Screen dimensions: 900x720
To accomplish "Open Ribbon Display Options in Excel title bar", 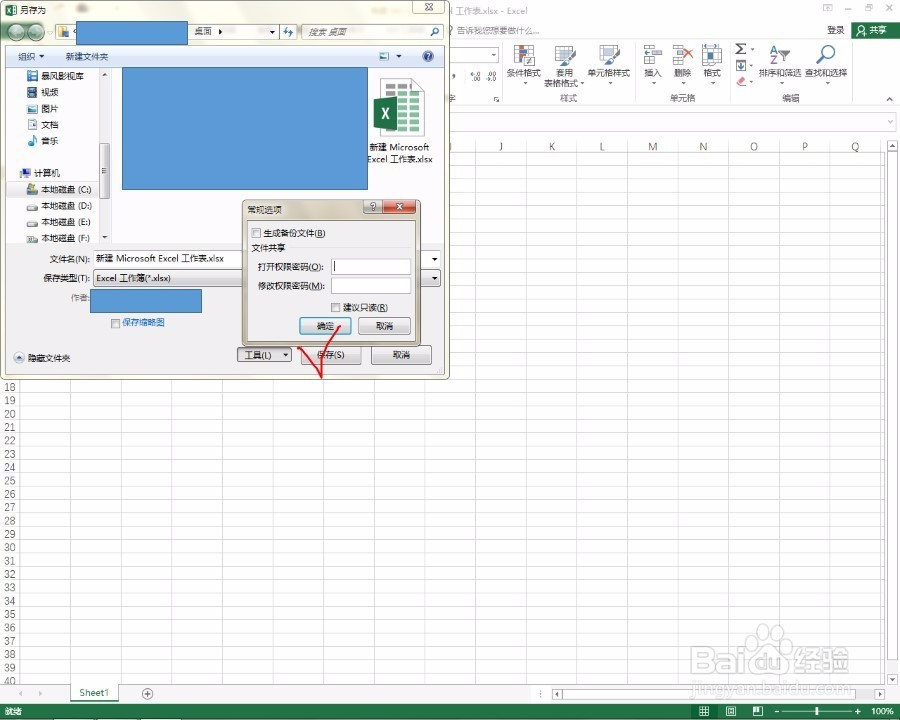I will pyautogui.click(x=828, y=8).
